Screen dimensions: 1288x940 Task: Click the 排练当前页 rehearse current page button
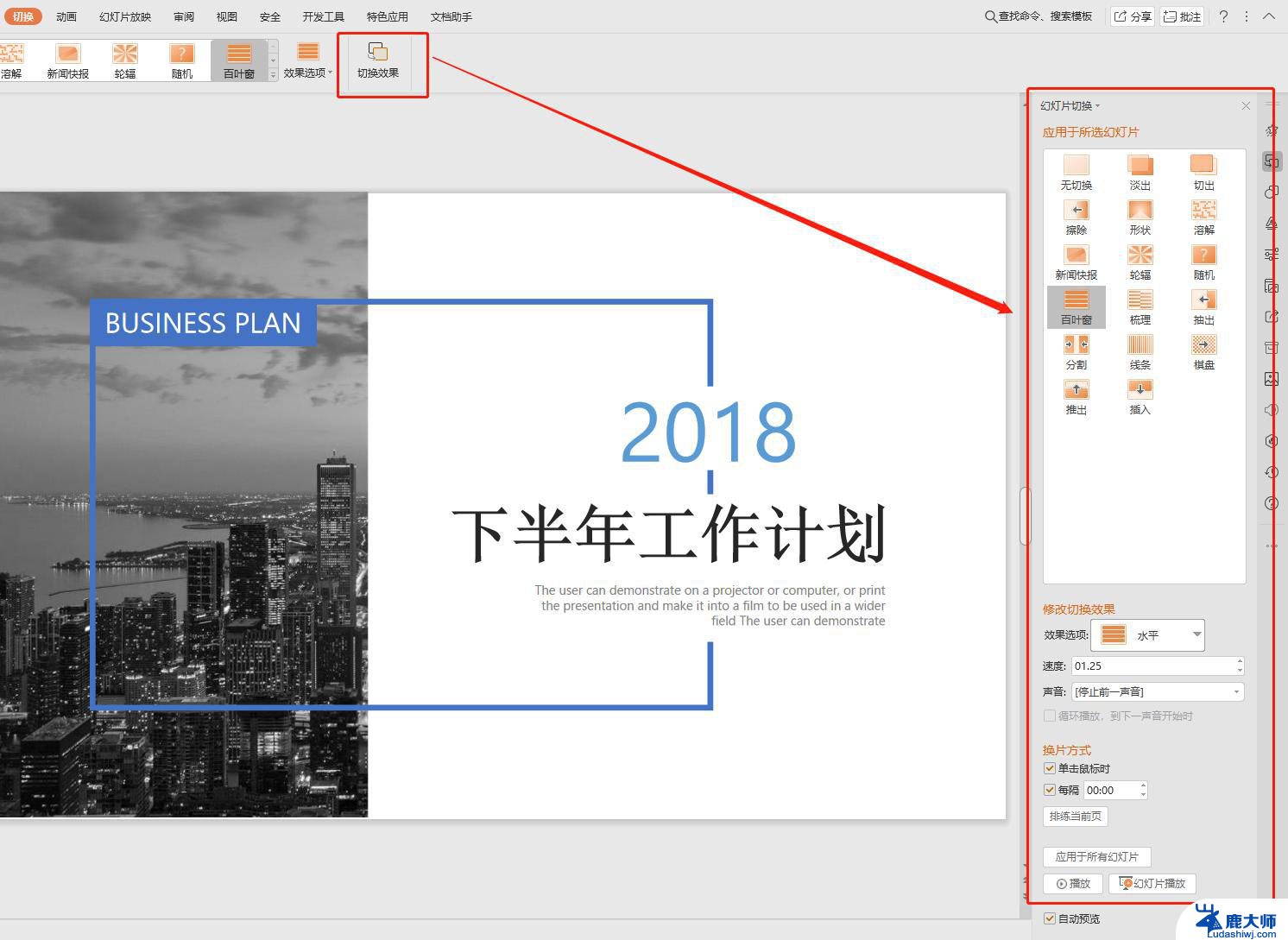point(1075,816)
